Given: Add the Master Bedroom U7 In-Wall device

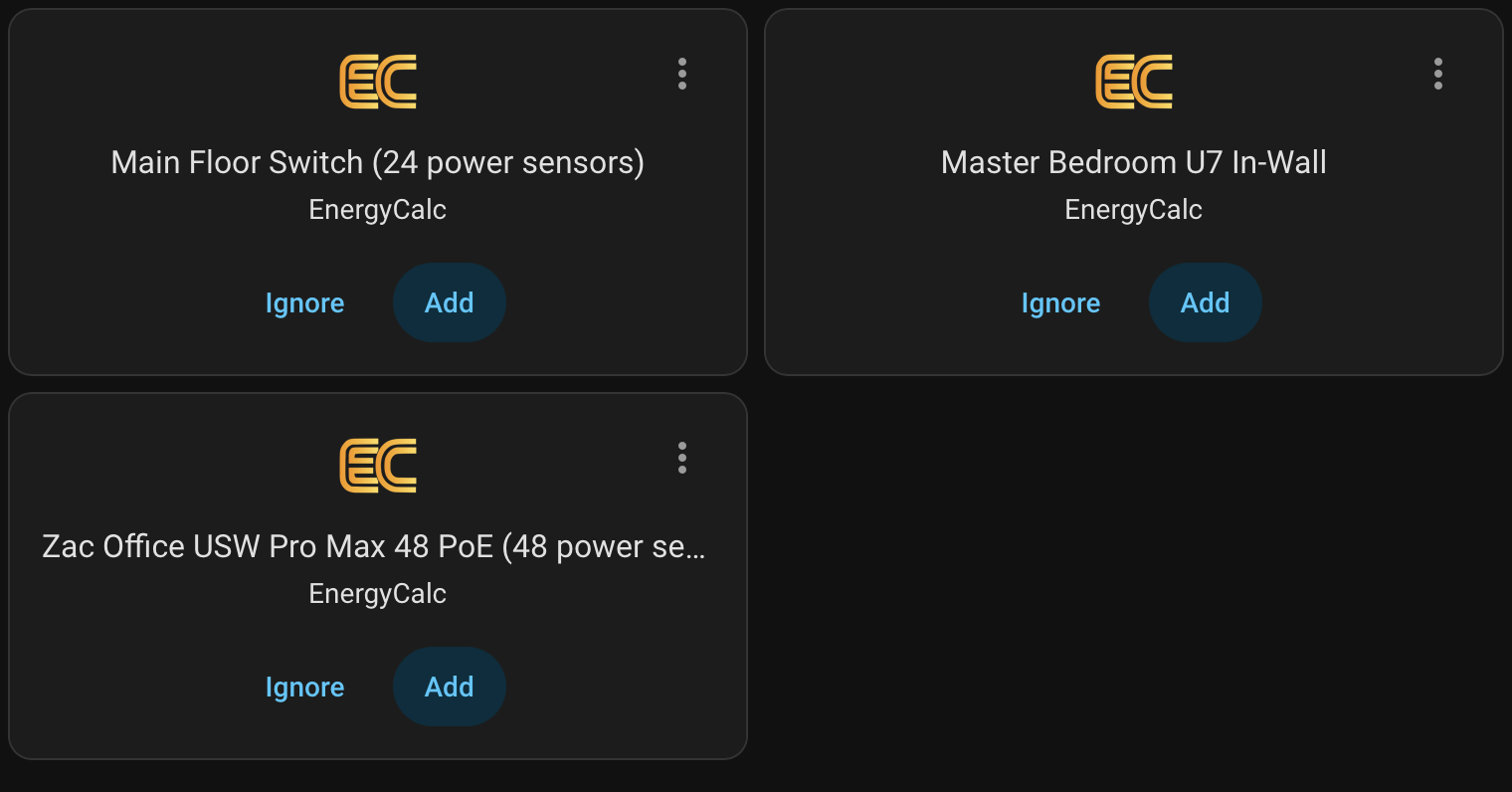Looking at the screenshot, I should [1206, 302].
